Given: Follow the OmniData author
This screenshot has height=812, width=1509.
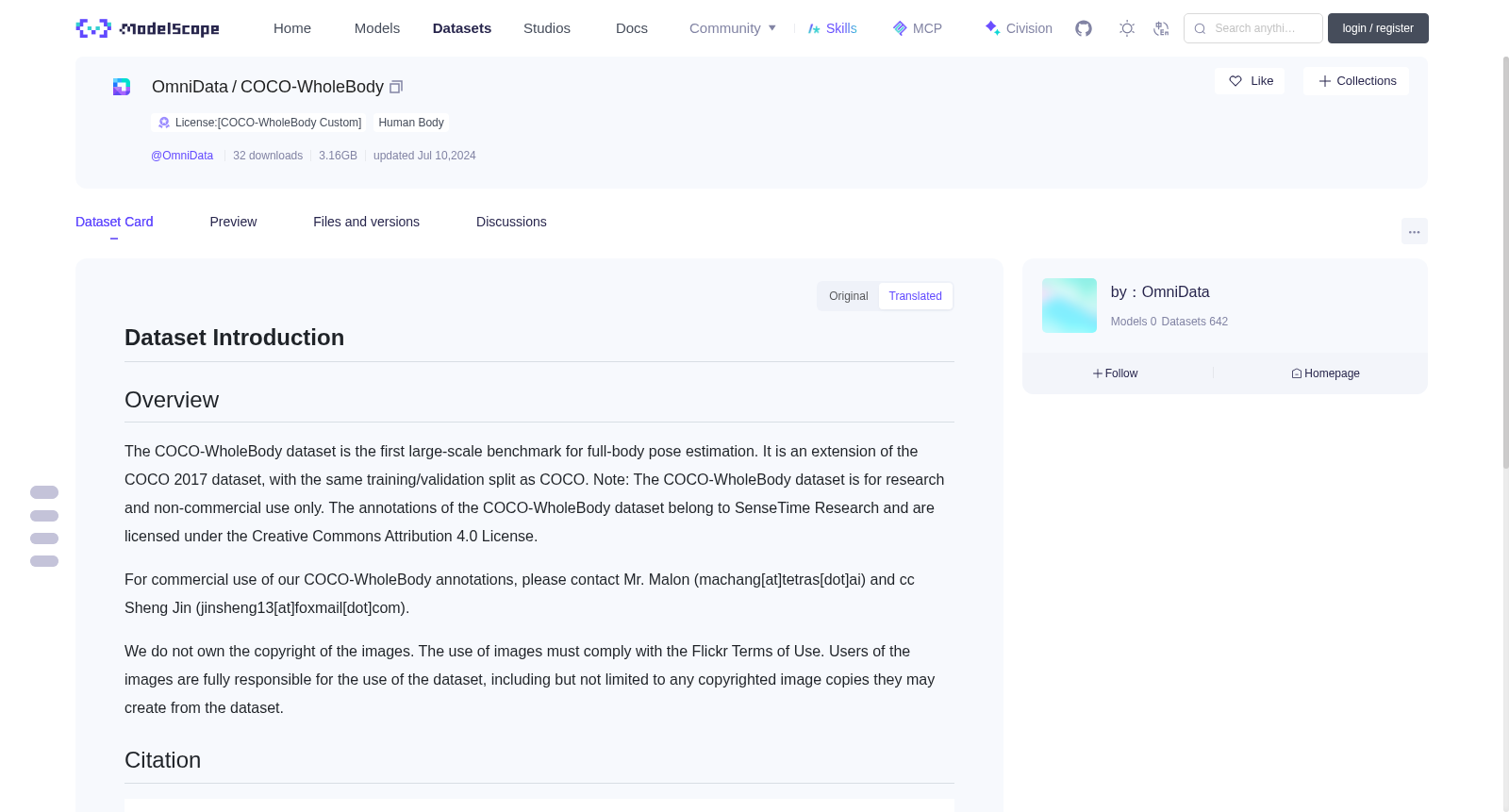Looking at the screenshot, I should 1116,373.
